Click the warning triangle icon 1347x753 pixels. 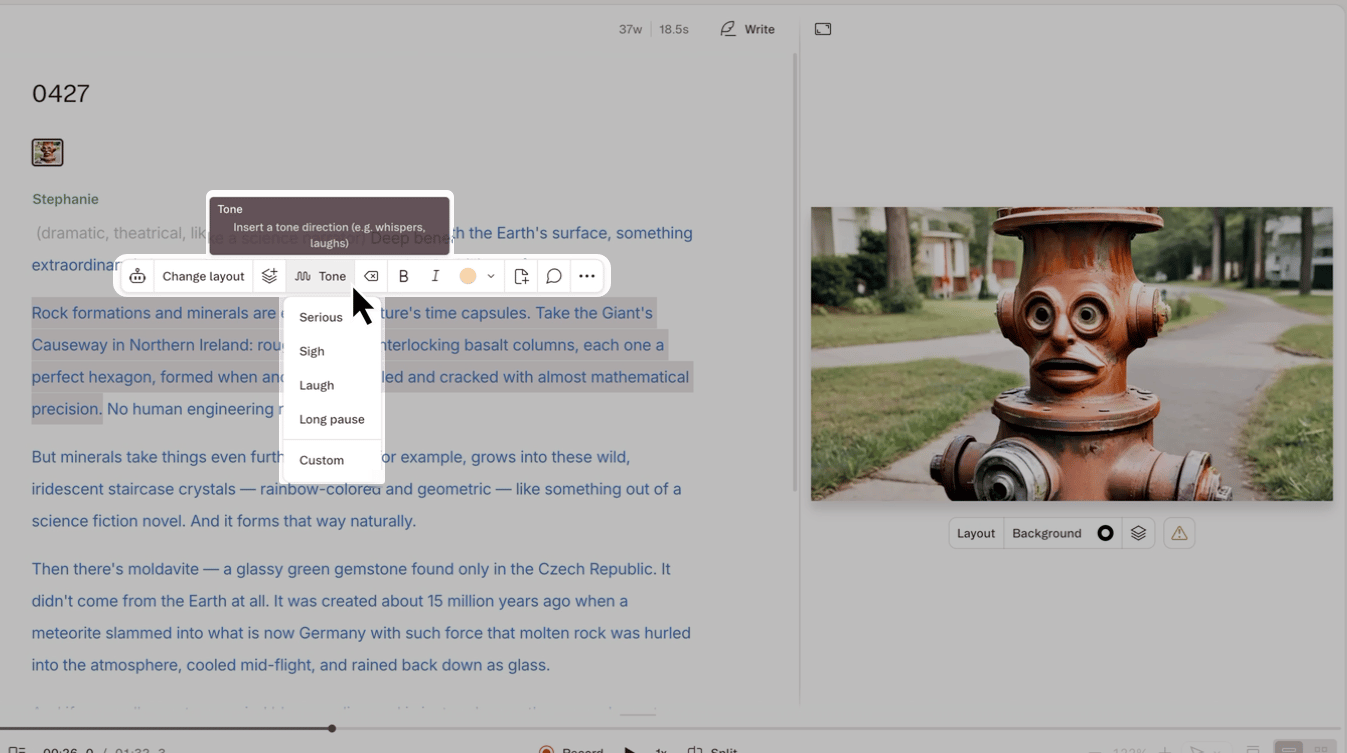click(1180, 533)
